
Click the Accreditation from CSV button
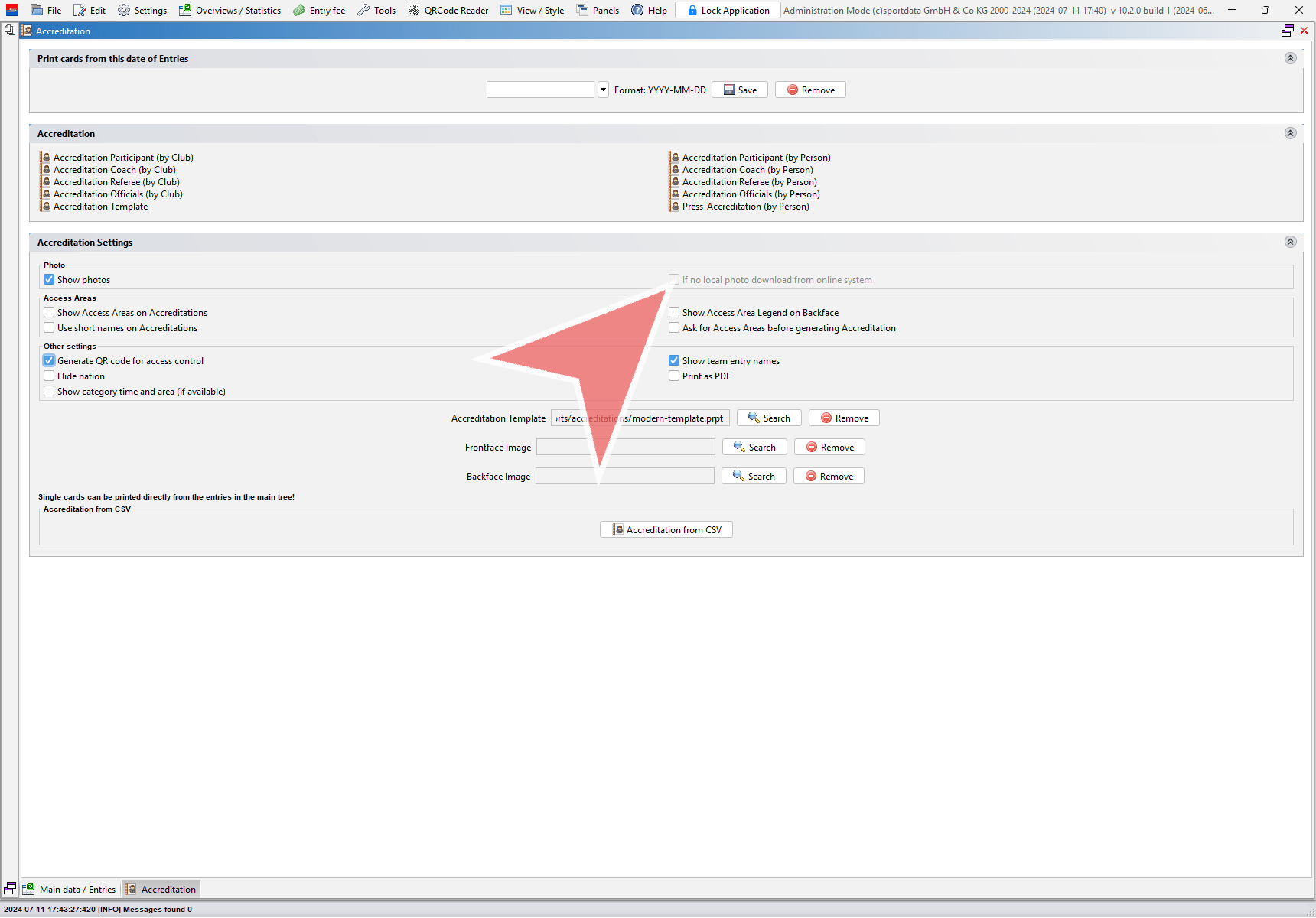[x=666, y=530]
